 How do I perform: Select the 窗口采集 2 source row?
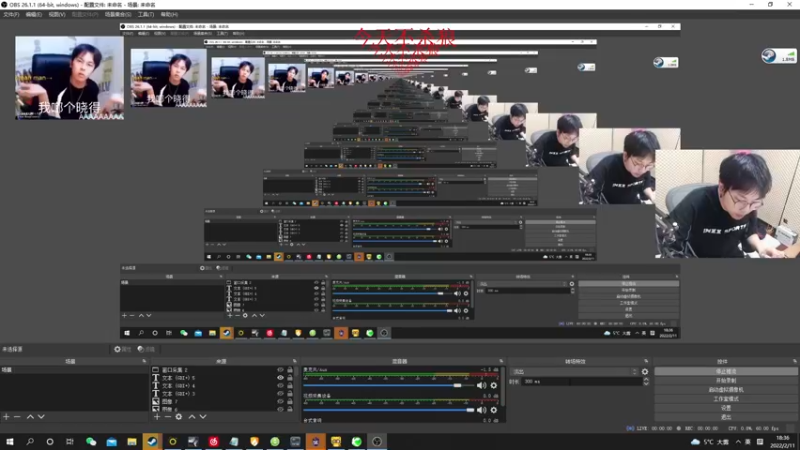222,370
